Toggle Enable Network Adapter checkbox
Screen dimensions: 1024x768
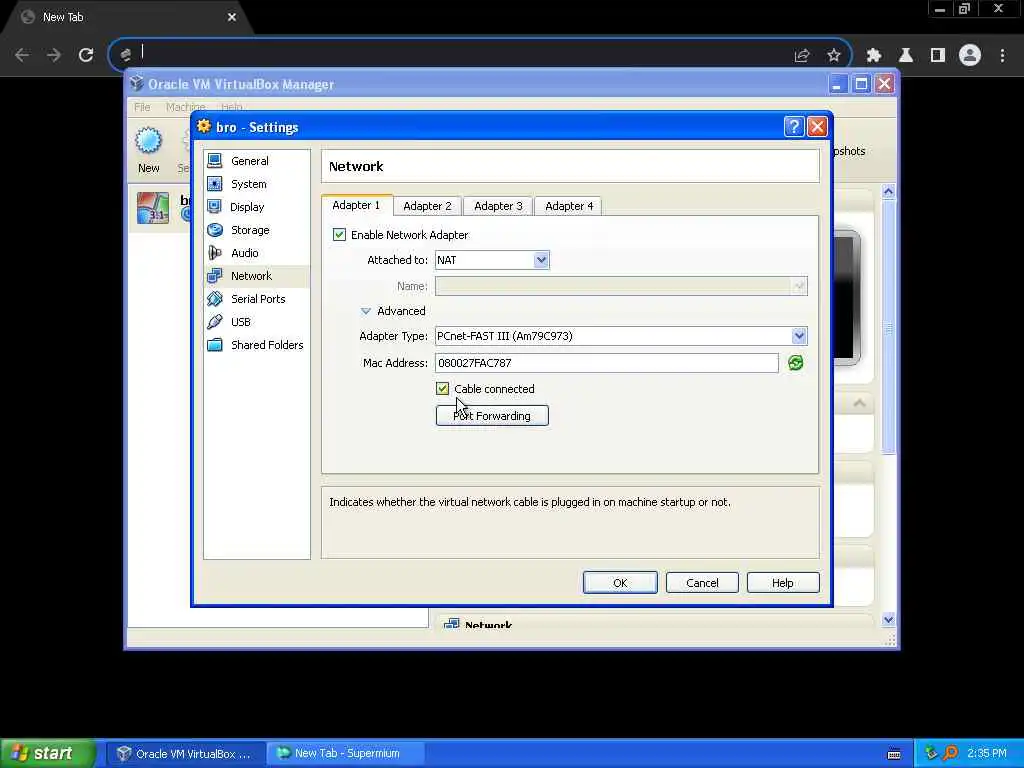point(339,234)
